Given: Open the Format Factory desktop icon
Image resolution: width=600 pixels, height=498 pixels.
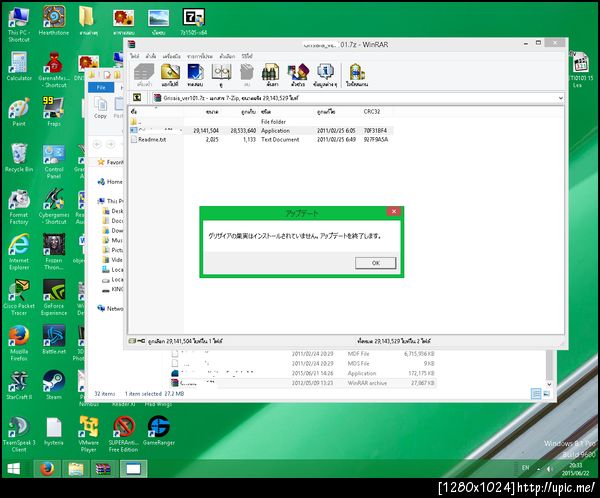Looking at the screenshot, I should (x=19, y=207).
